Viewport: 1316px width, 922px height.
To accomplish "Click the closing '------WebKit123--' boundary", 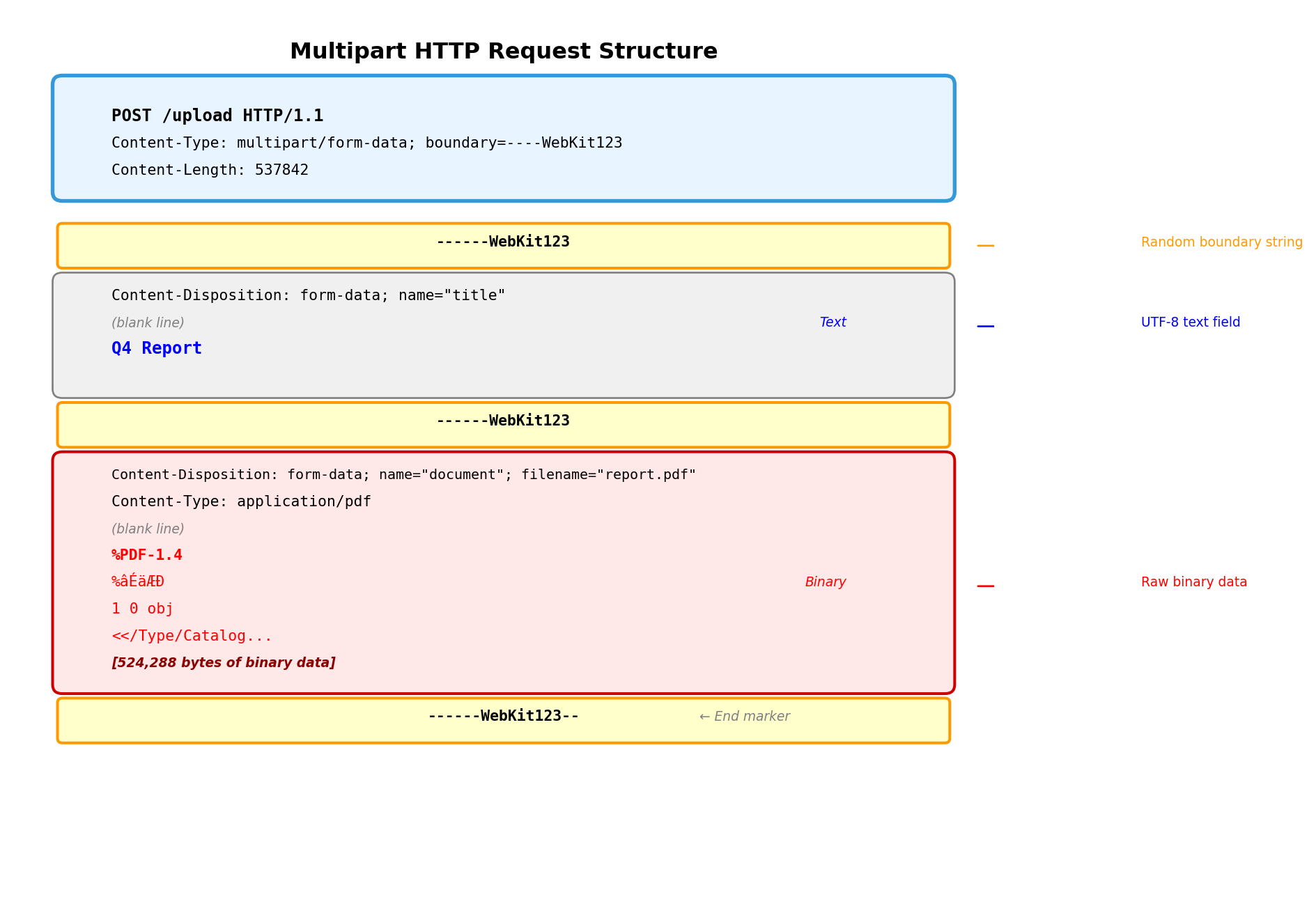I will pyautogui.click(x=503, y=717).
